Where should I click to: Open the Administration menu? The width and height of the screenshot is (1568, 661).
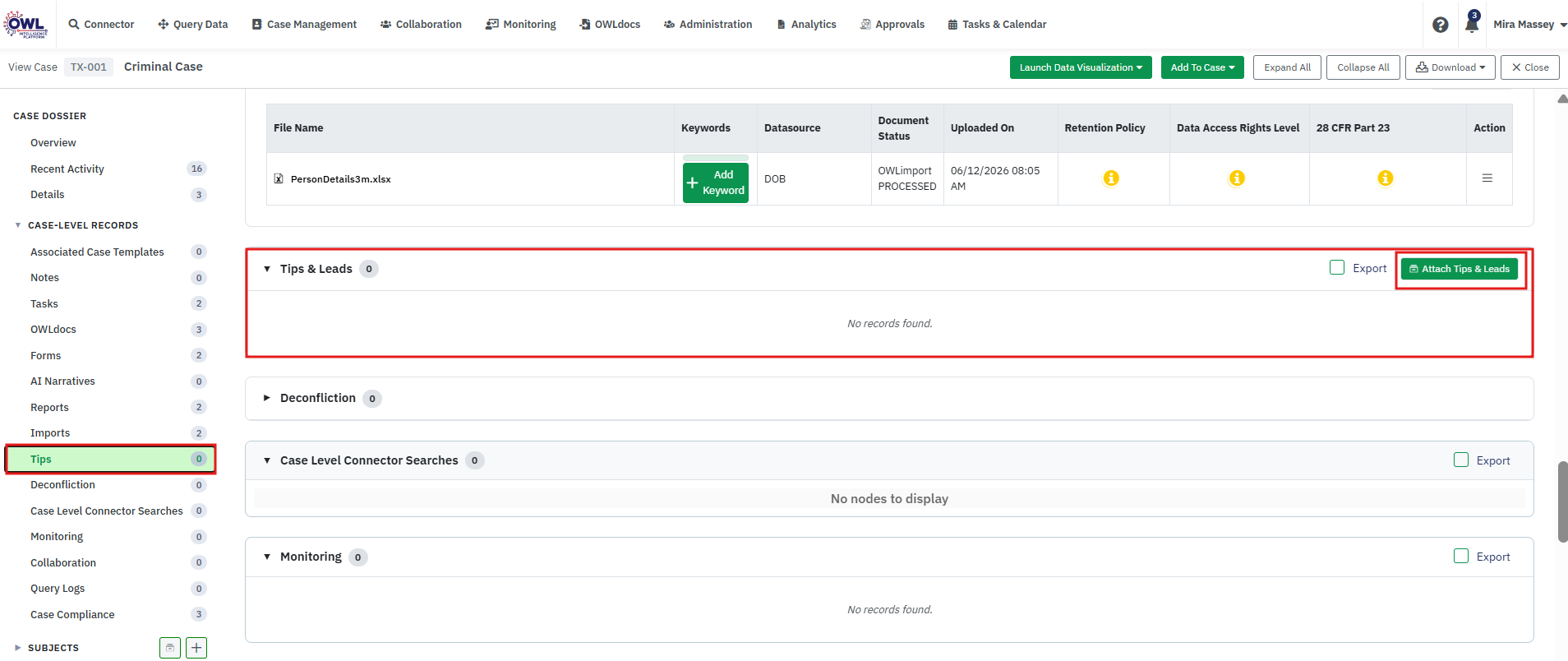[x=708, y=25]
